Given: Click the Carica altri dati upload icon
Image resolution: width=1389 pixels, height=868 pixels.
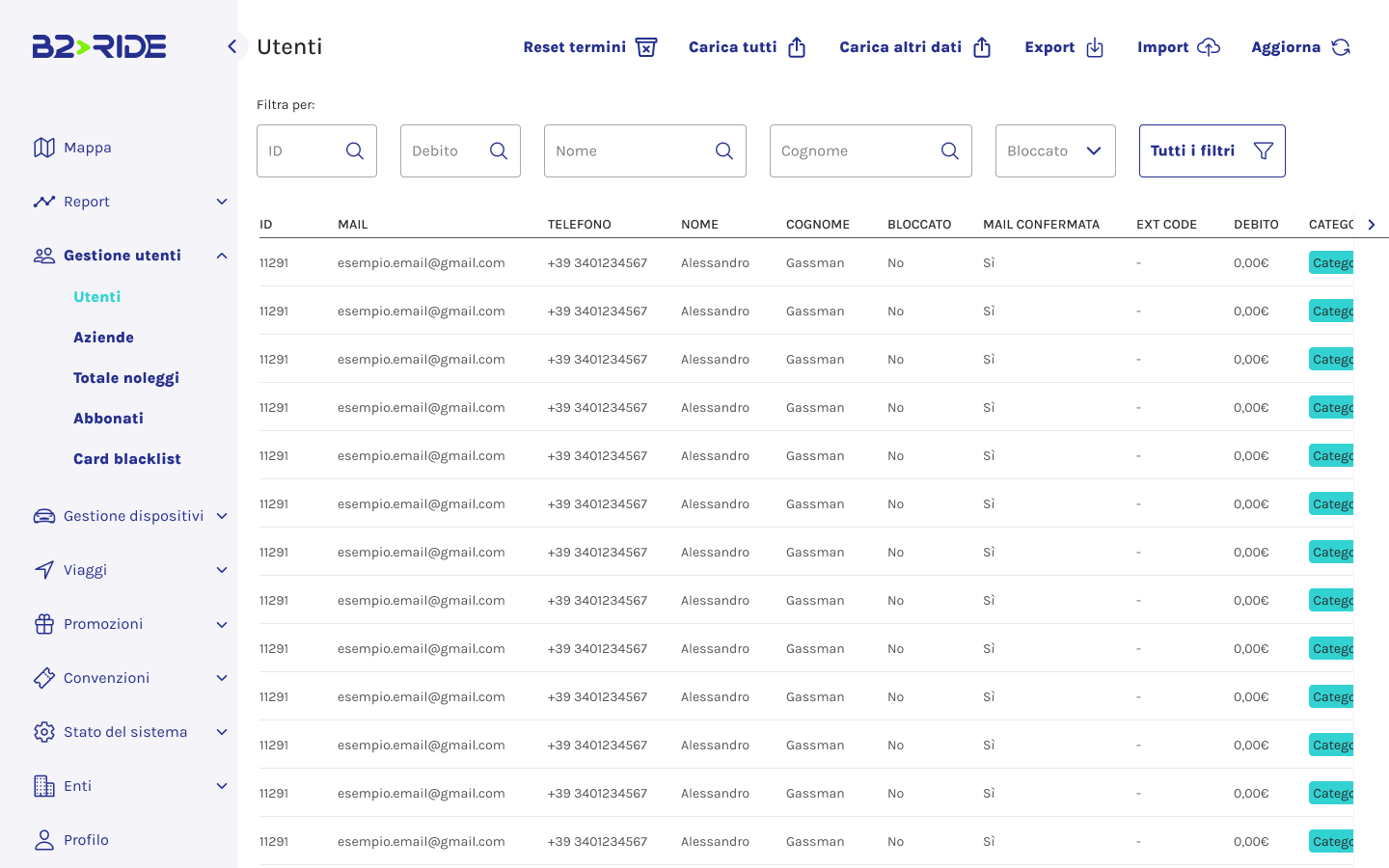Looking at the screenshot, I should click(982, 47).
